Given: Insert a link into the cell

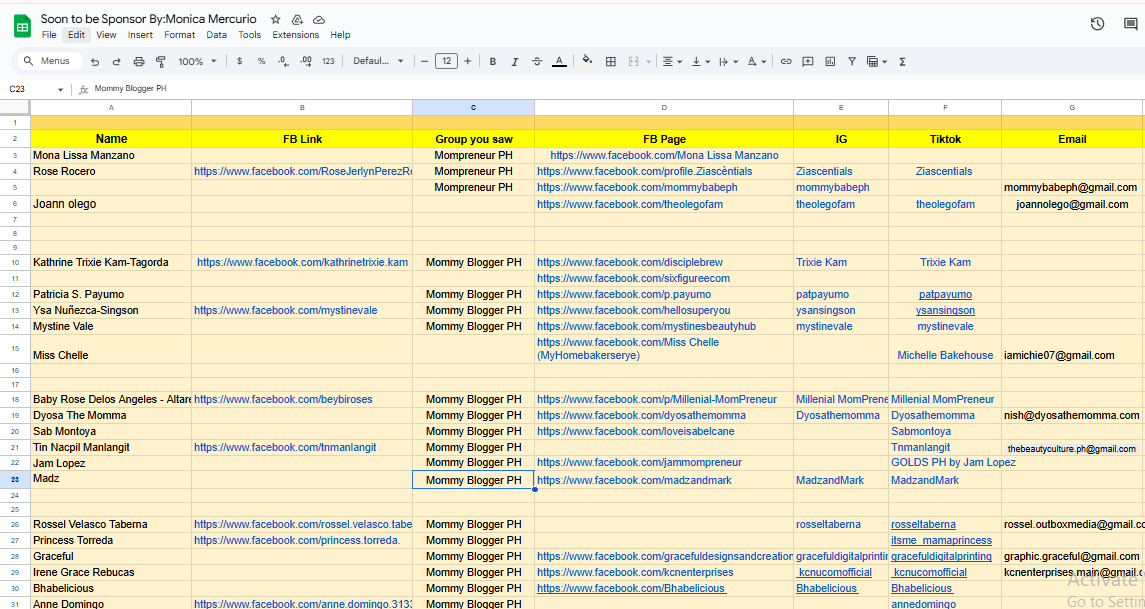Looking at the screenshot, I should click(786, 61).
